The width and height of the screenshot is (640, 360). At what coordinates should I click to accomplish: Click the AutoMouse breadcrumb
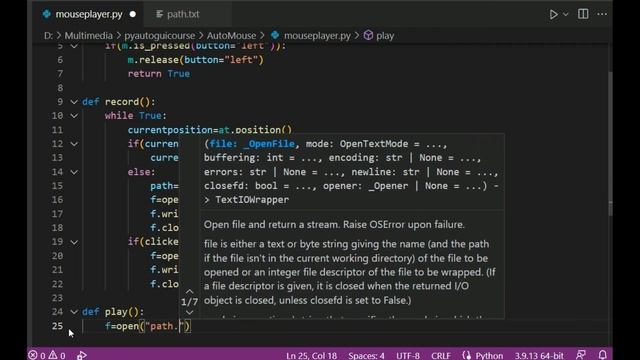click(x=231, y=36)
